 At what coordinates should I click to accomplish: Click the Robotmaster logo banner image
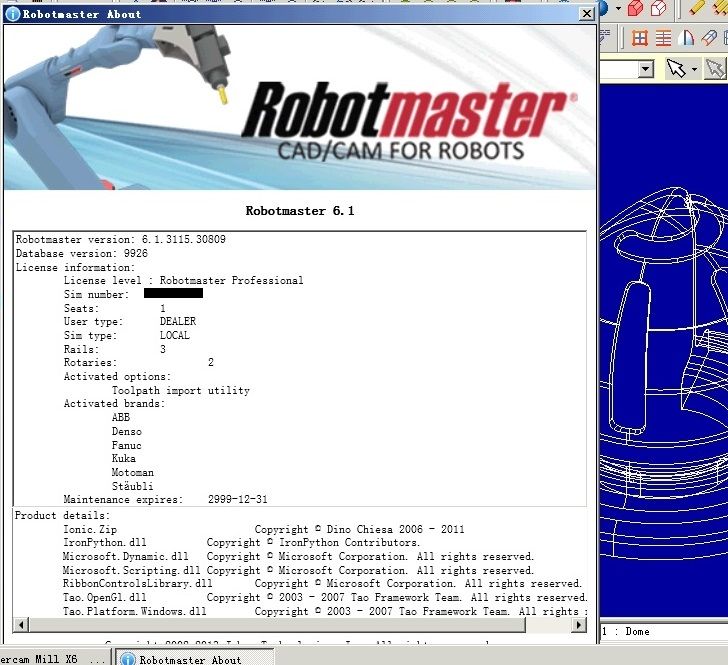coord(299,108)
